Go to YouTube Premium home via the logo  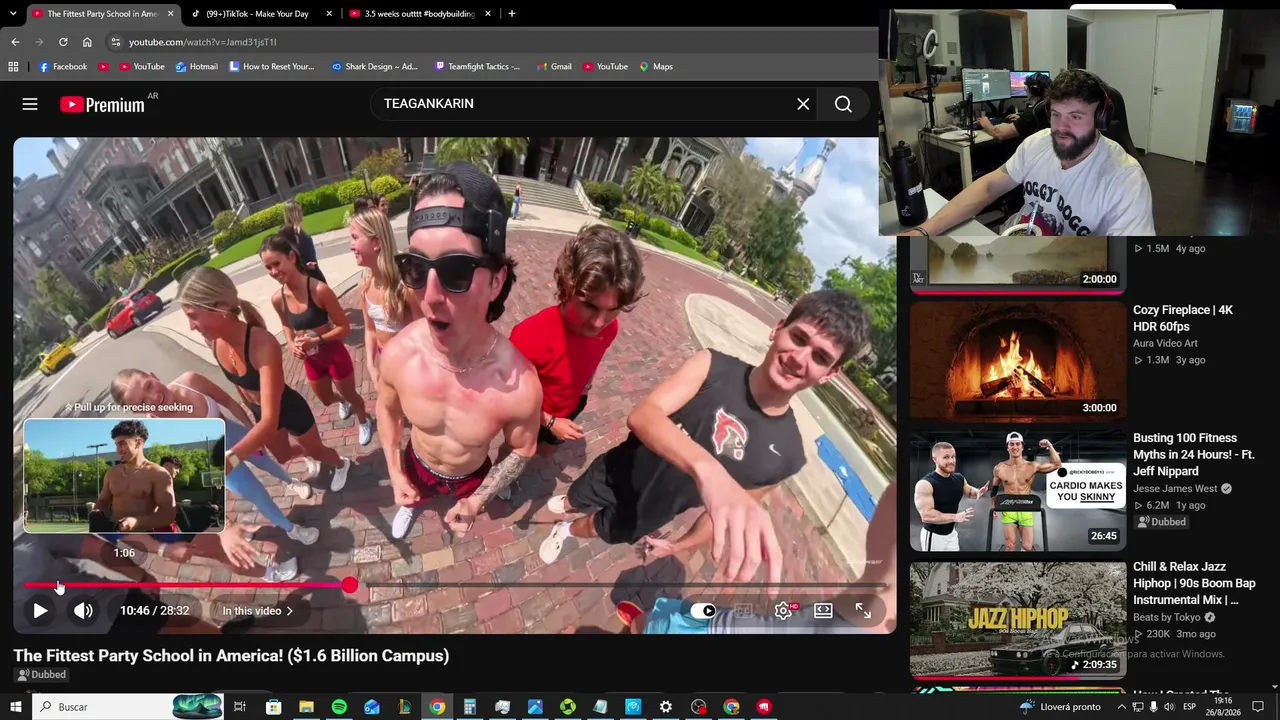pos(102,104)
